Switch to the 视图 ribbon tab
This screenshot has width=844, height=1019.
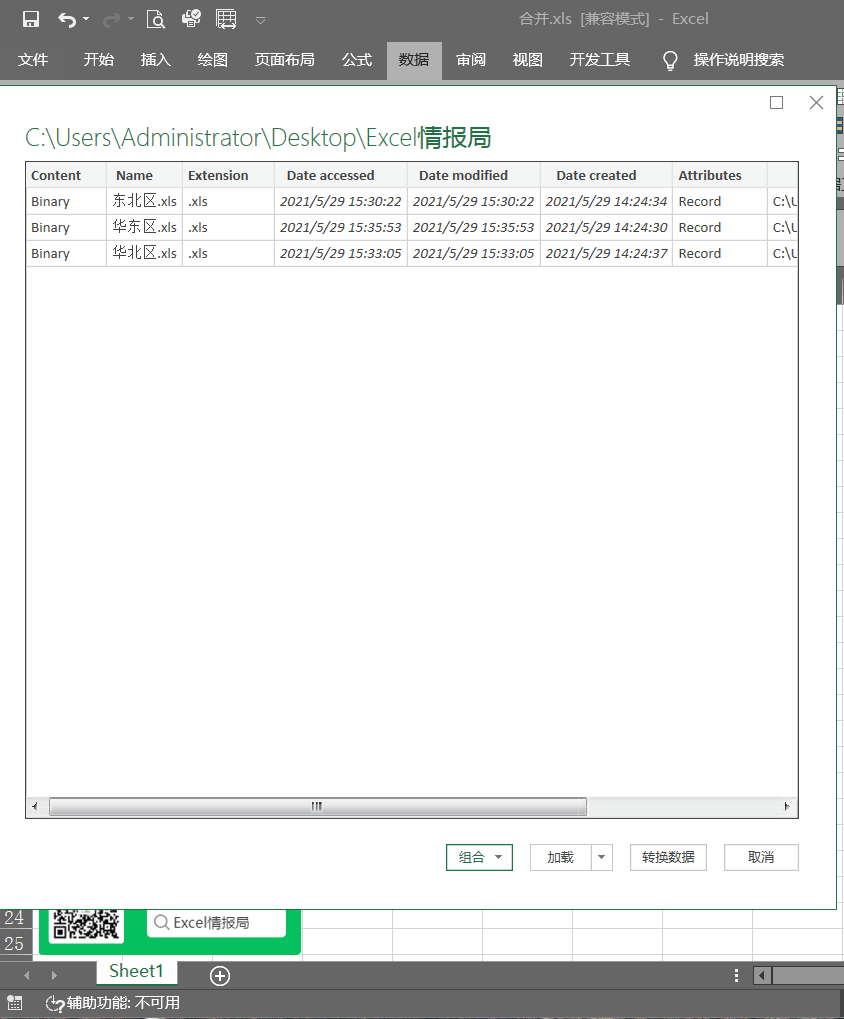(528, 60)
